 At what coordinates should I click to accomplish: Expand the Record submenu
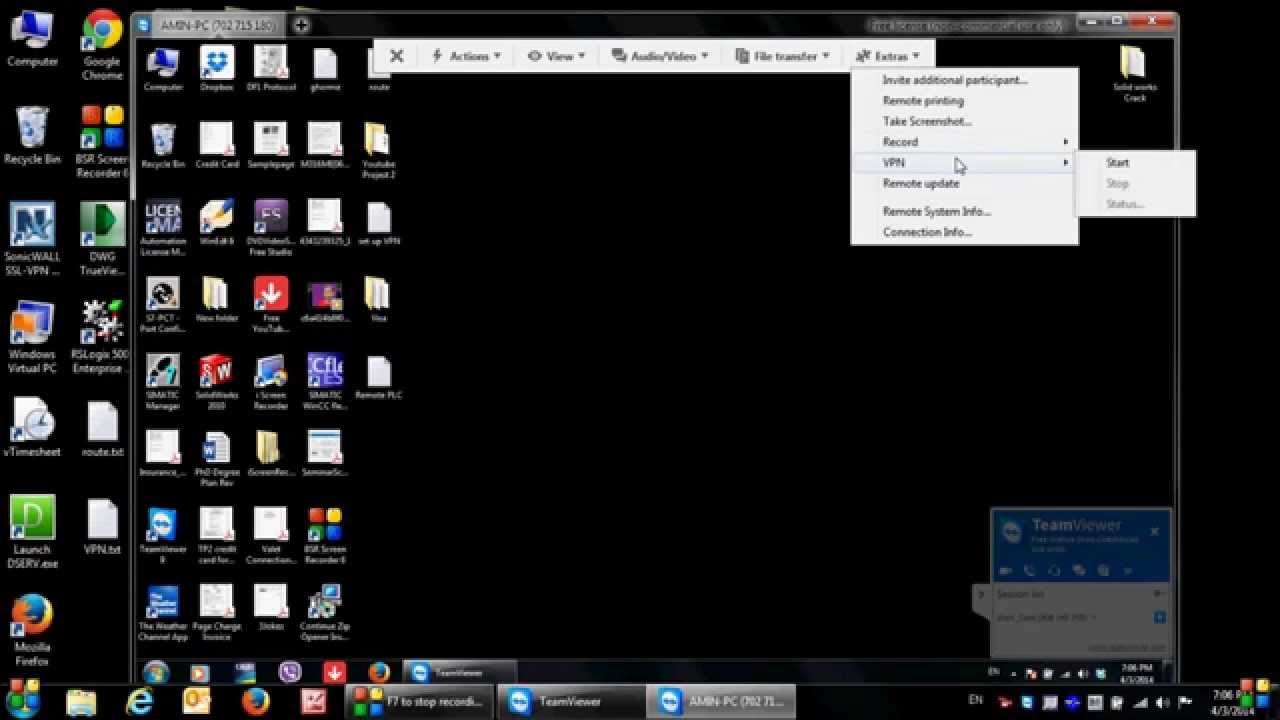coord(964,142)
